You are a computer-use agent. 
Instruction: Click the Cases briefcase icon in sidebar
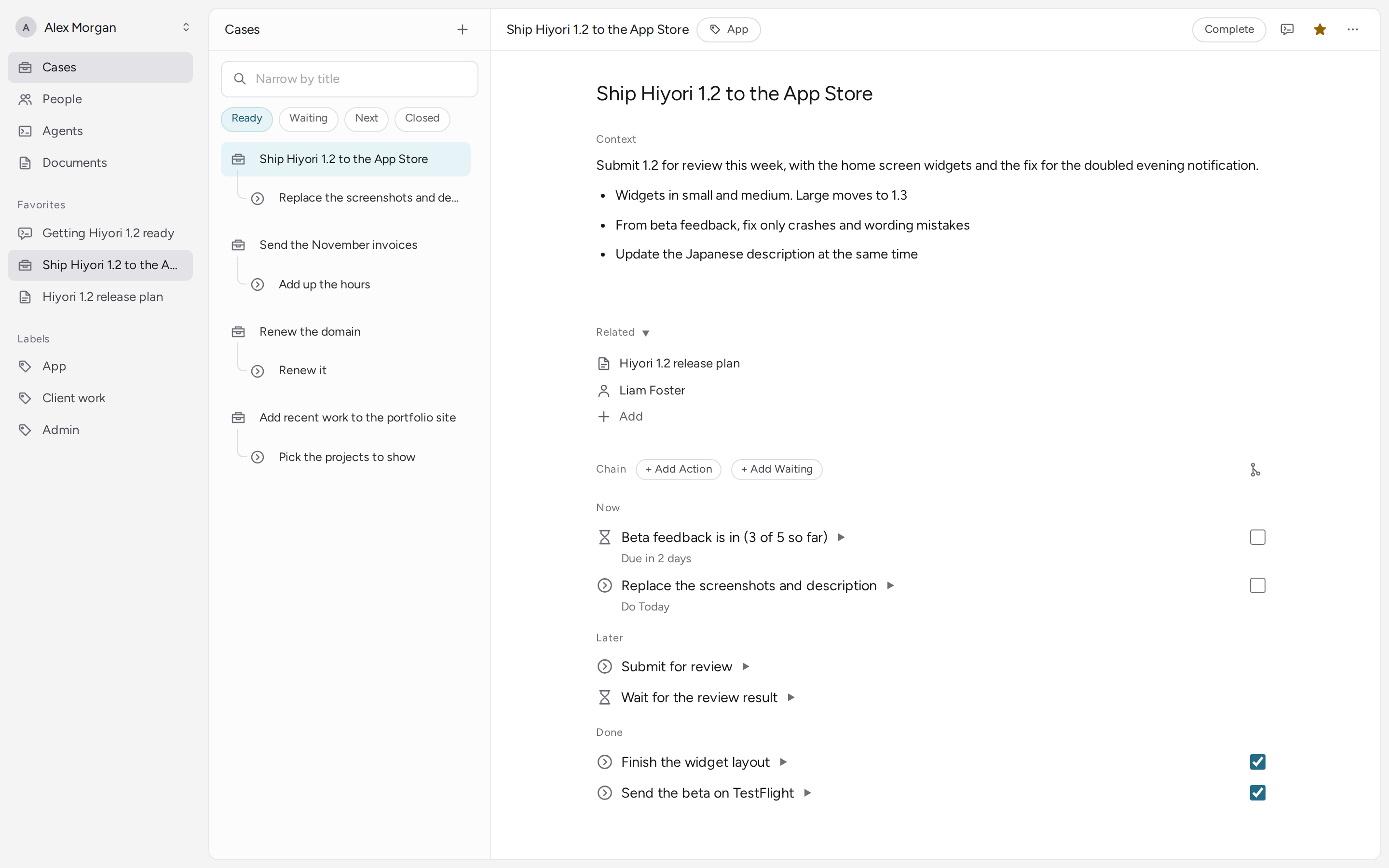(x=25, y=67)
